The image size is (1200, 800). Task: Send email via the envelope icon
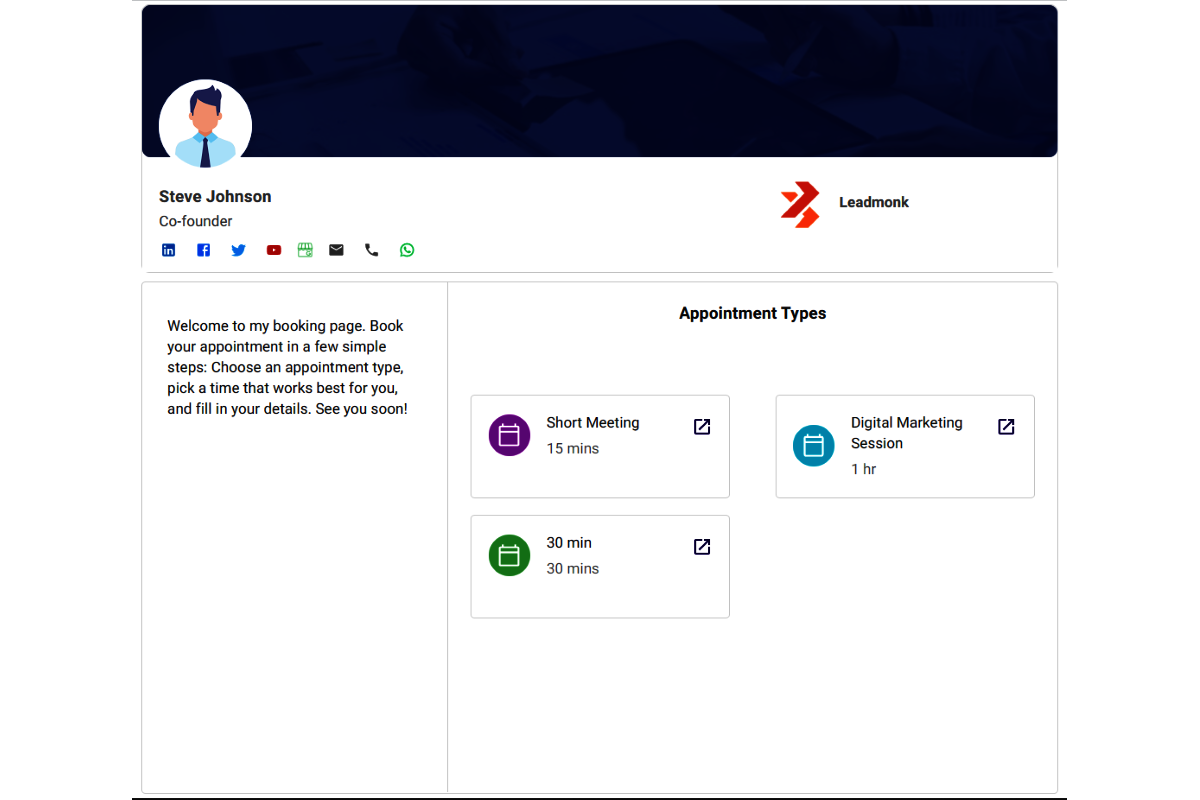point(336,250)
